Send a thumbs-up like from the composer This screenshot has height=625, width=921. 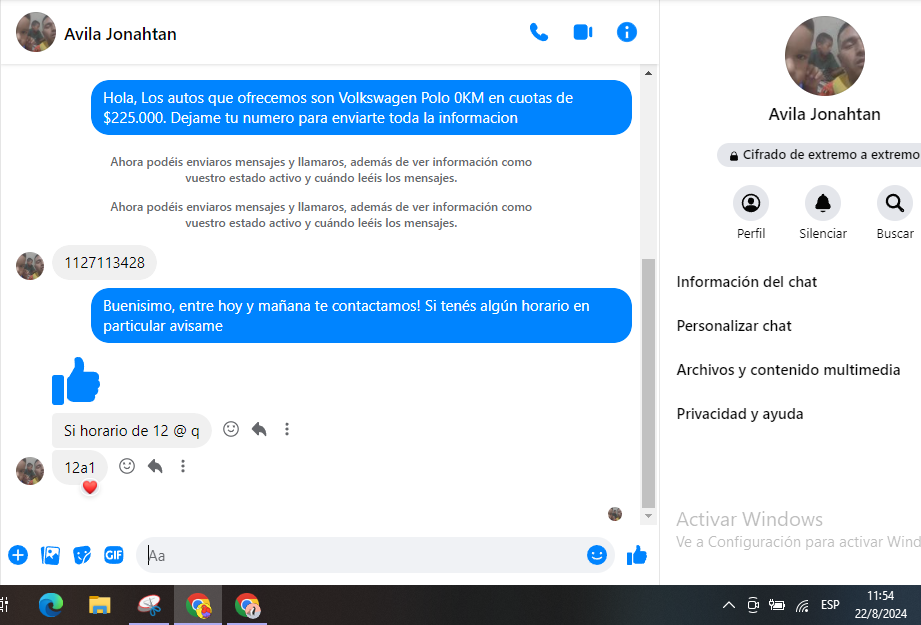coord(637,555)
